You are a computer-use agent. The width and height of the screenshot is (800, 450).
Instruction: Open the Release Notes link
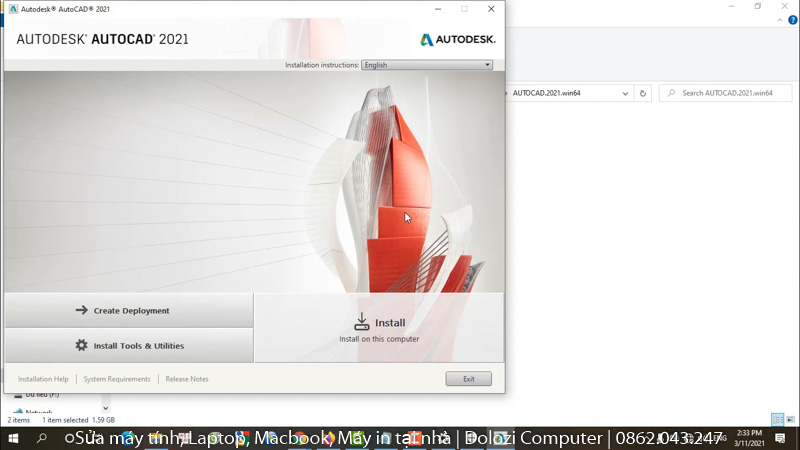click(x=187, y=379)
